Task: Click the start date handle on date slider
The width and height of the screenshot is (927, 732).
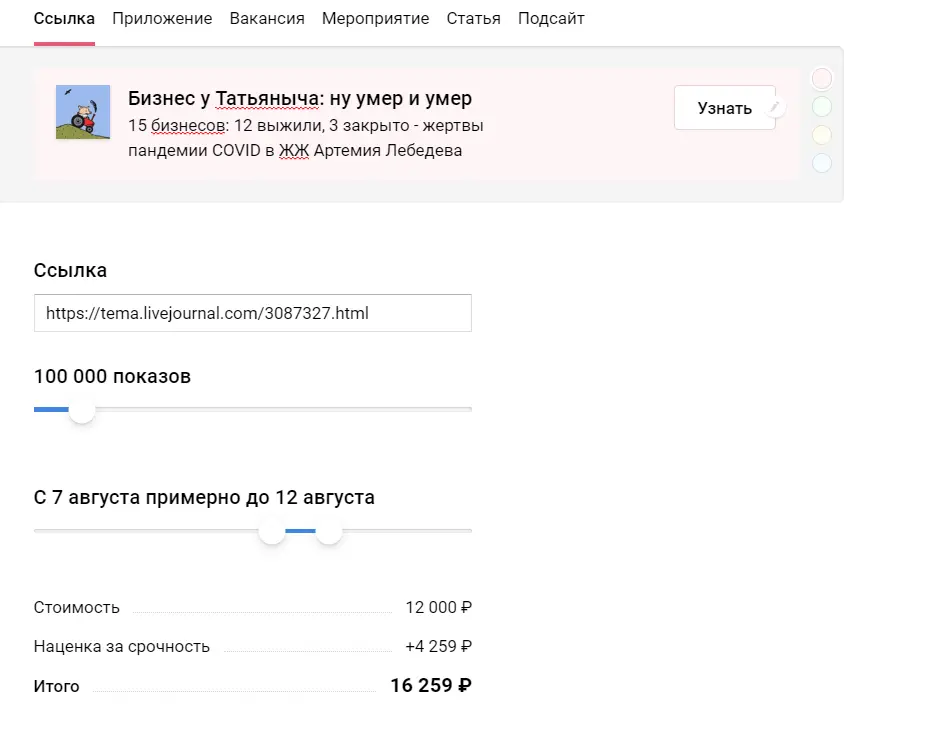Action: coord(272,531)
